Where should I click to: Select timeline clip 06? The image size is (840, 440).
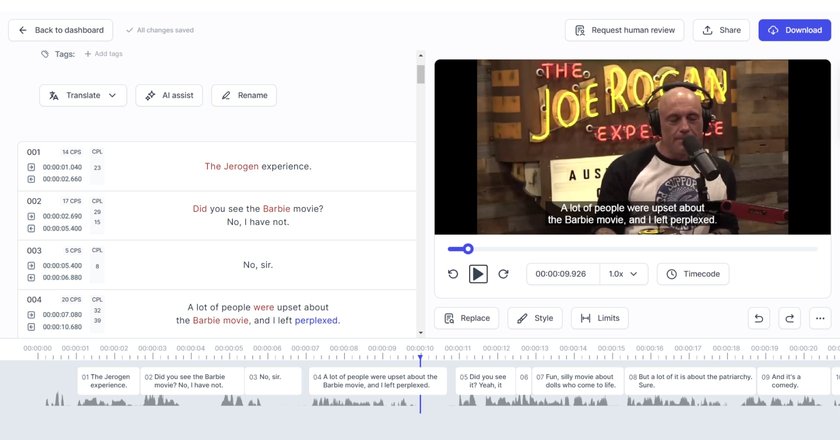(x=523, y=381)
